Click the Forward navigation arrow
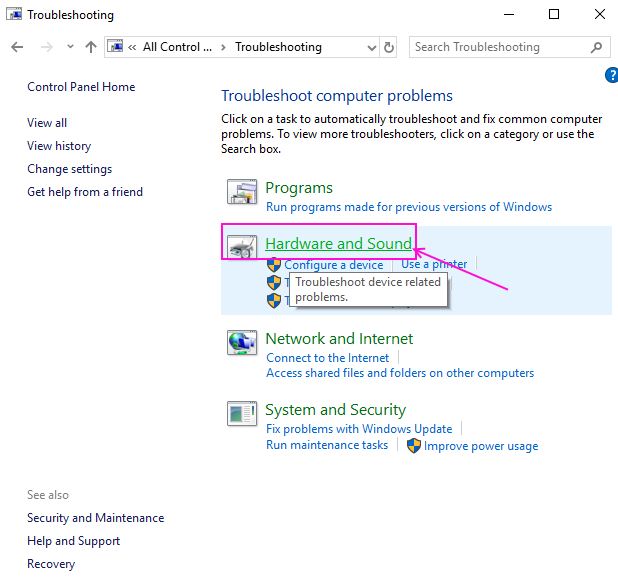Screen dimensions: 618x587 click(47, 47)
